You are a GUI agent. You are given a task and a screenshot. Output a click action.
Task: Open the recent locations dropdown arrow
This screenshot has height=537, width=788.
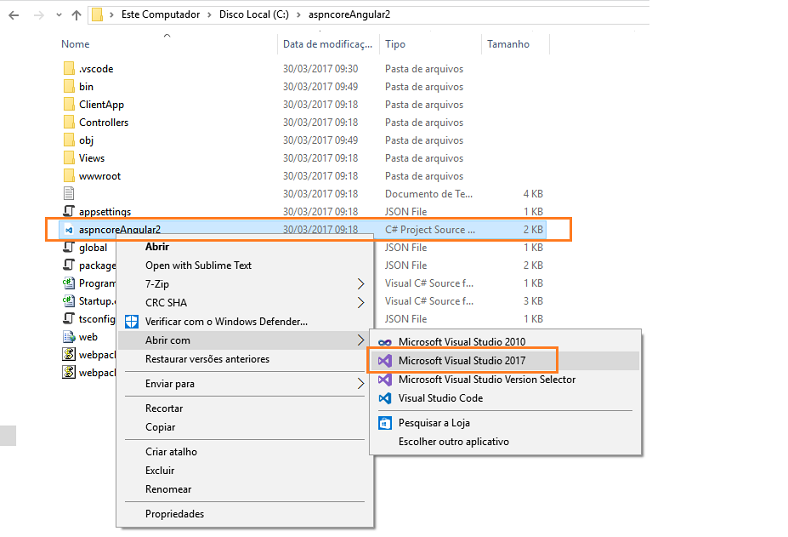click(59, 15)
